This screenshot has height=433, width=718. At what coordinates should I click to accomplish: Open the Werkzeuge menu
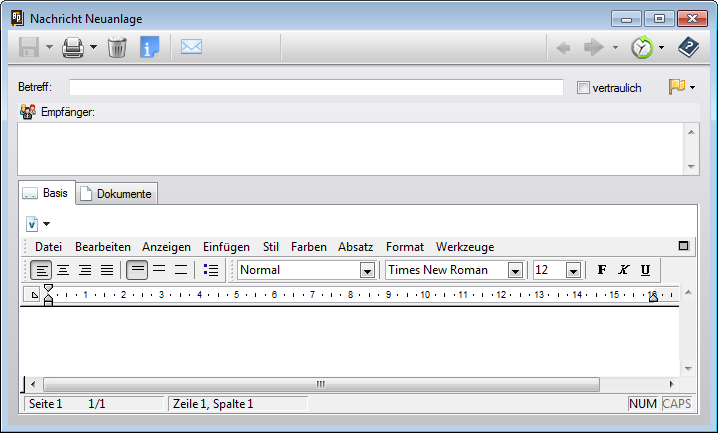tap(464, 247)
